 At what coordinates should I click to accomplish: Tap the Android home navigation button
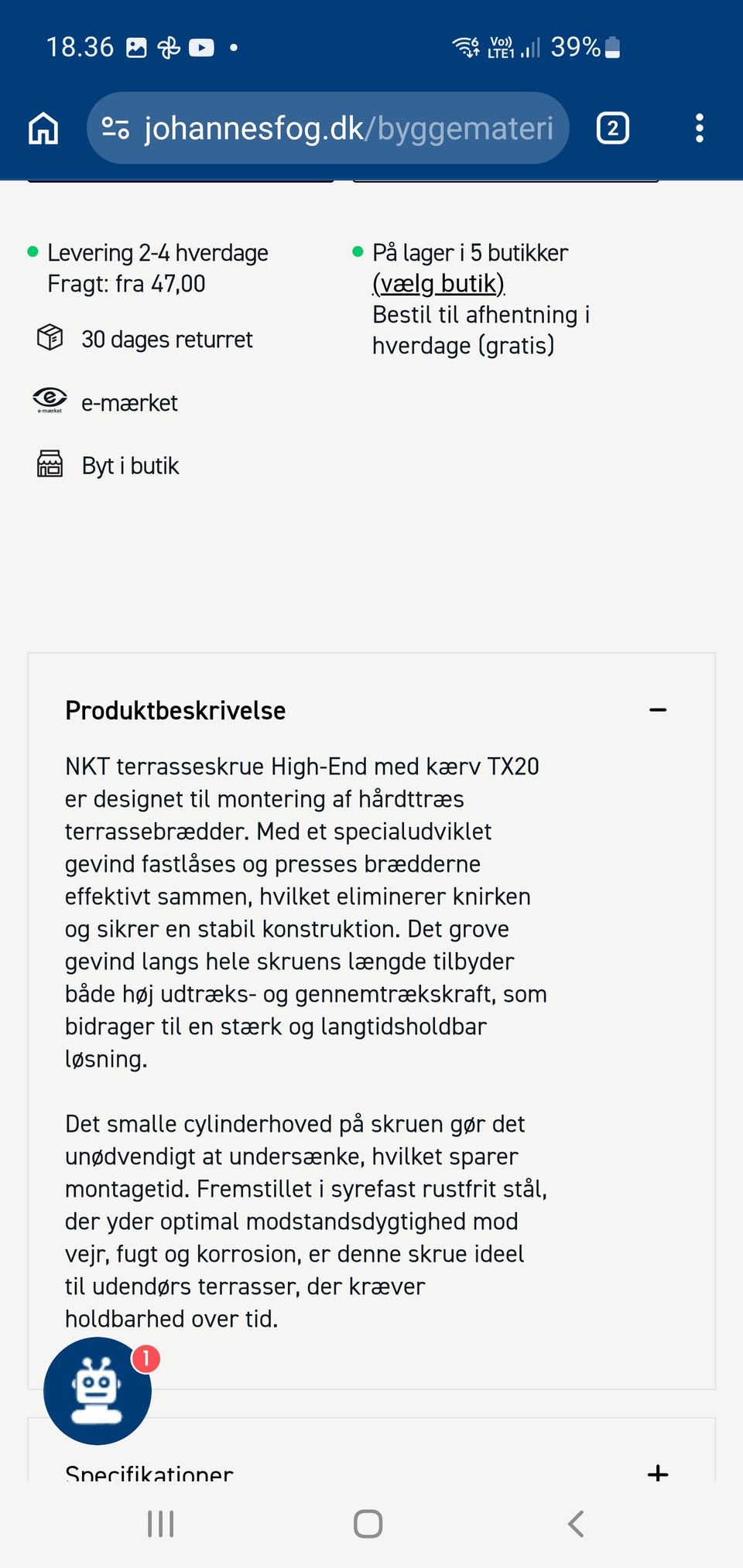368,1524
